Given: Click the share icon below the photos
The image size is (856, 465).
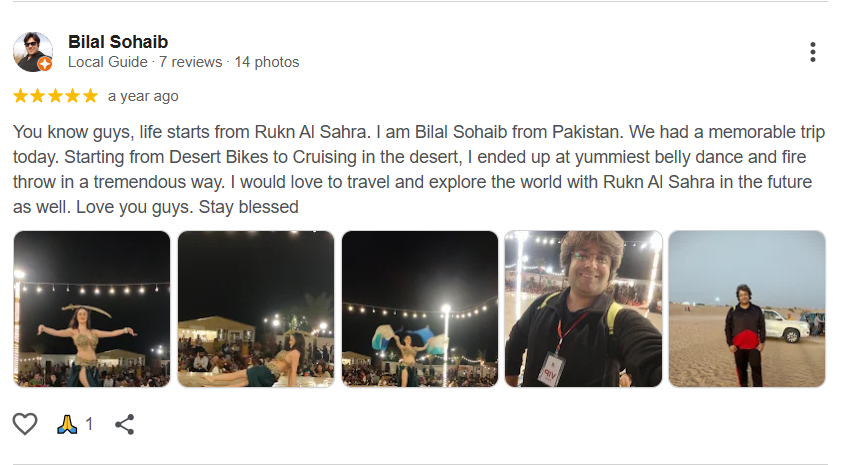Looking at the screenshot, I should click(x=124, y=424).
